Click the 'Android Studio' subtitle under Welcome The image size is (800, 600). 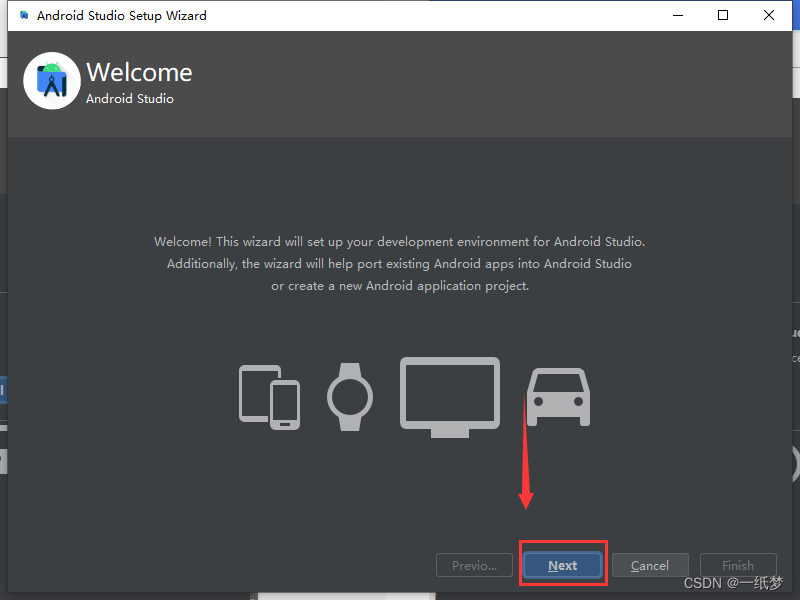tap(130, 98)
